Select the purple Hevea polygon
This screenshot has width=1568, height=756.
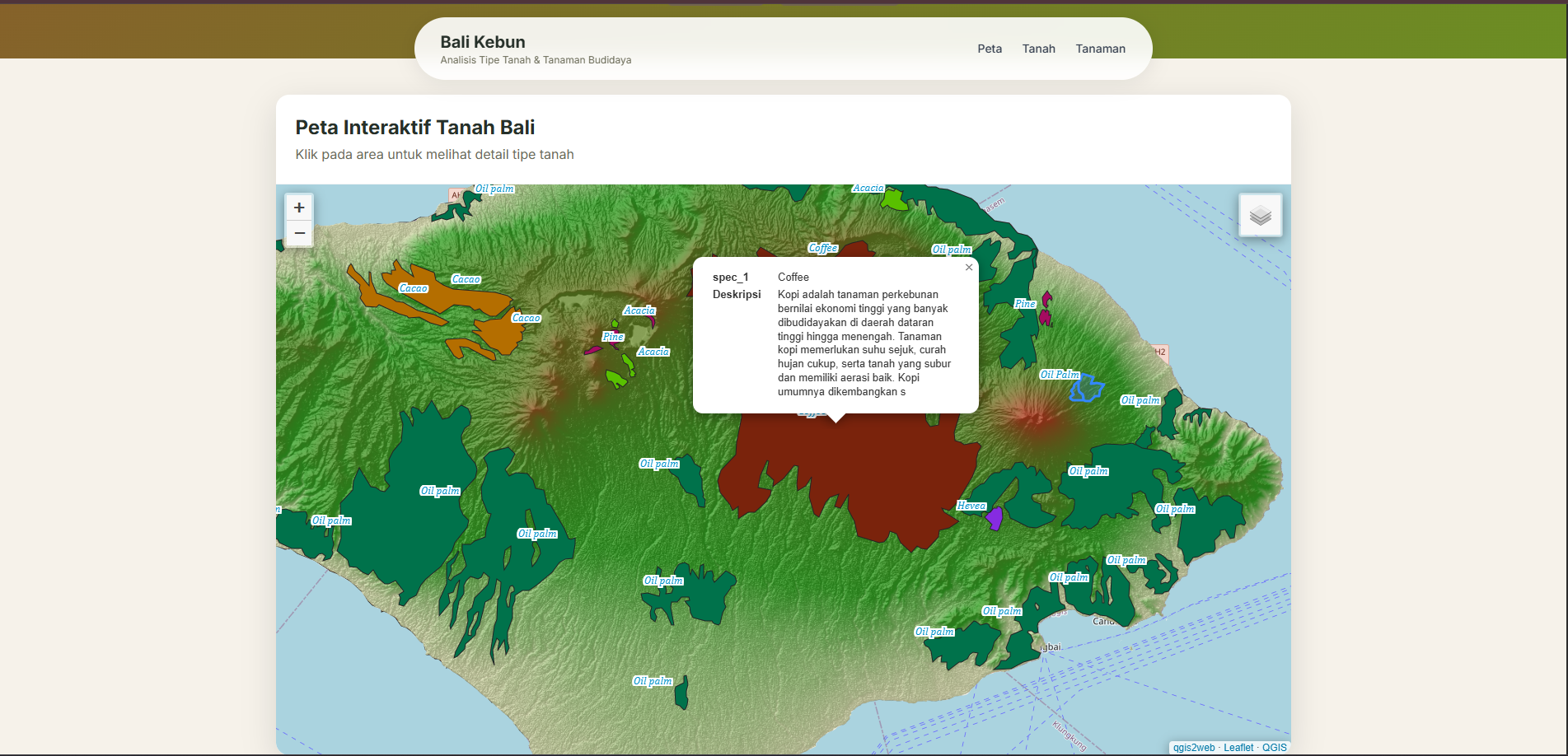995,519
